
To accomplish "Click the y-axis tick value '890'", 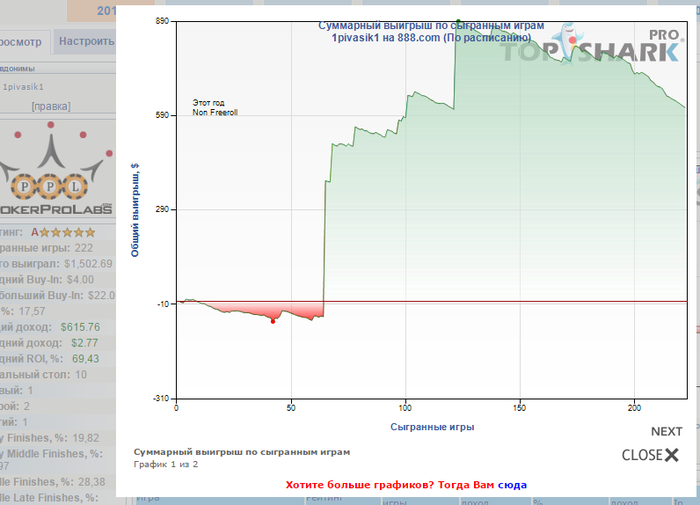I will [x=162, y=21].
